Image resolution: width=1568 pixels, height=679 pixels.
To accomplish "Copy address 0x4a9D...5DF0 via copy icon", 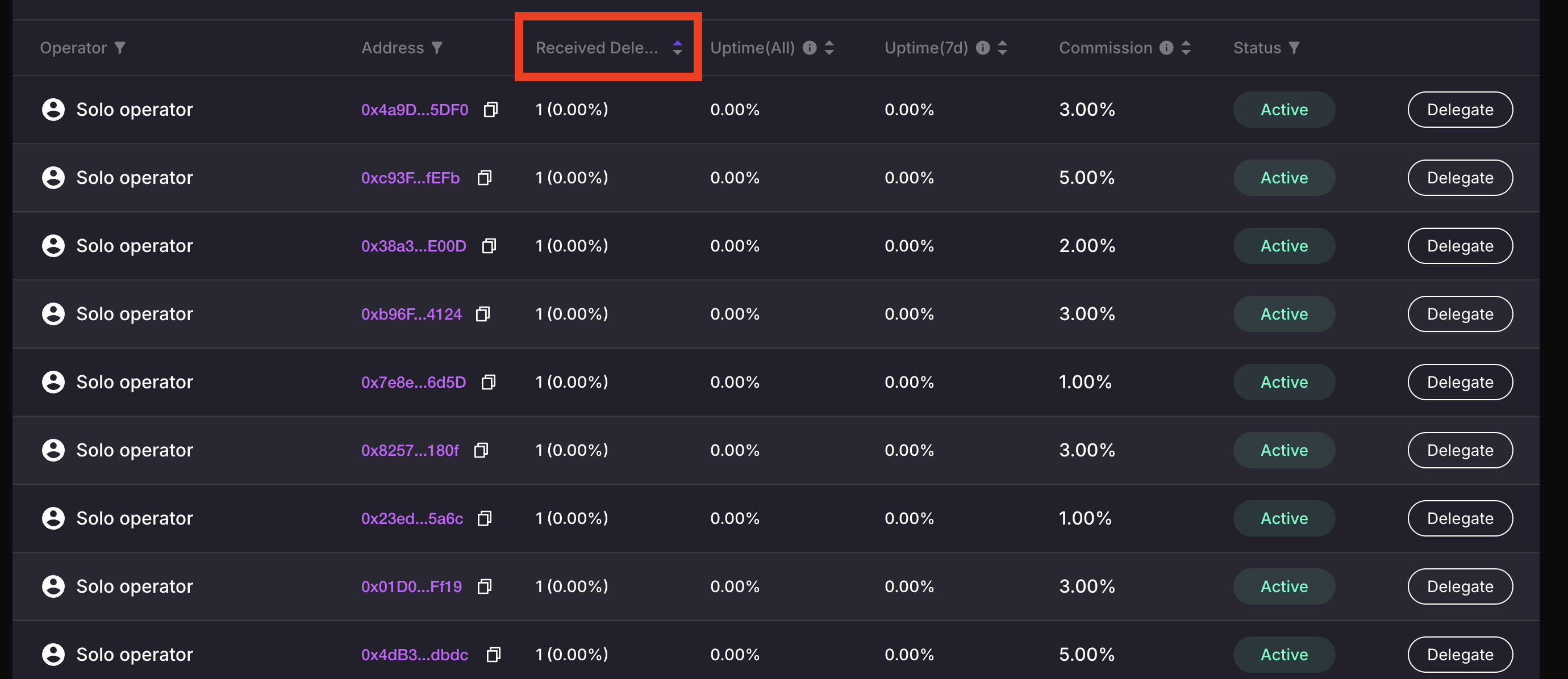I will tap(491, 110).
